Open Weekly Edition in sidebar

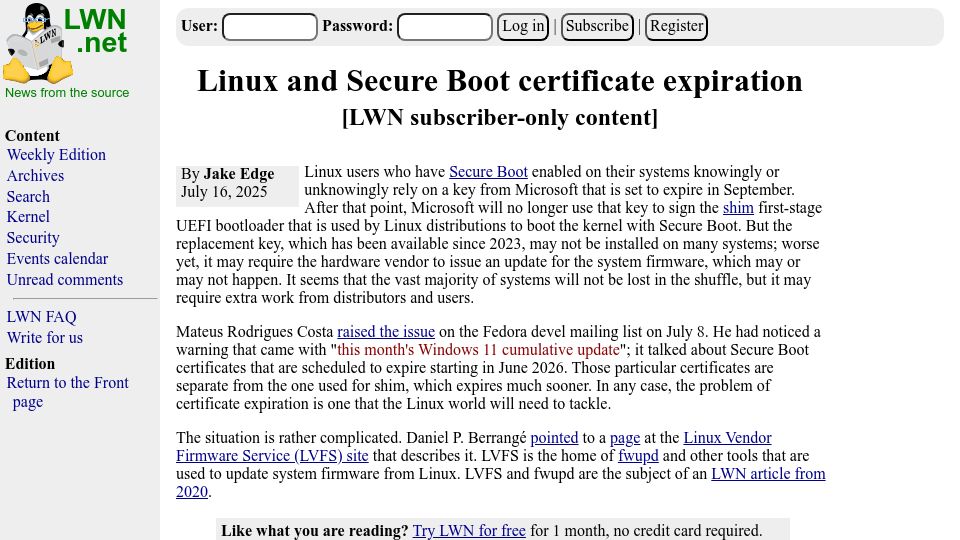click(x=56, y=155)
